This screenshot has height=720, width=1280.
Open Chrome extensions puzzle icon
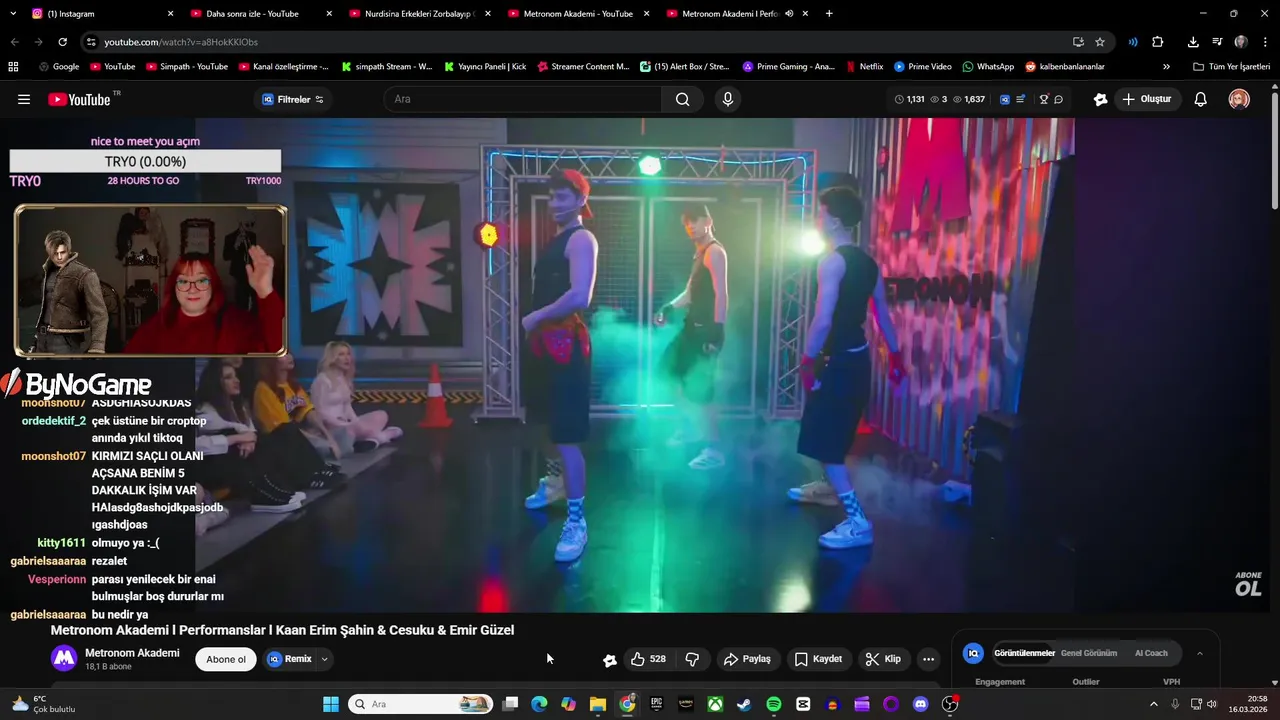[x=1158, y=42]
